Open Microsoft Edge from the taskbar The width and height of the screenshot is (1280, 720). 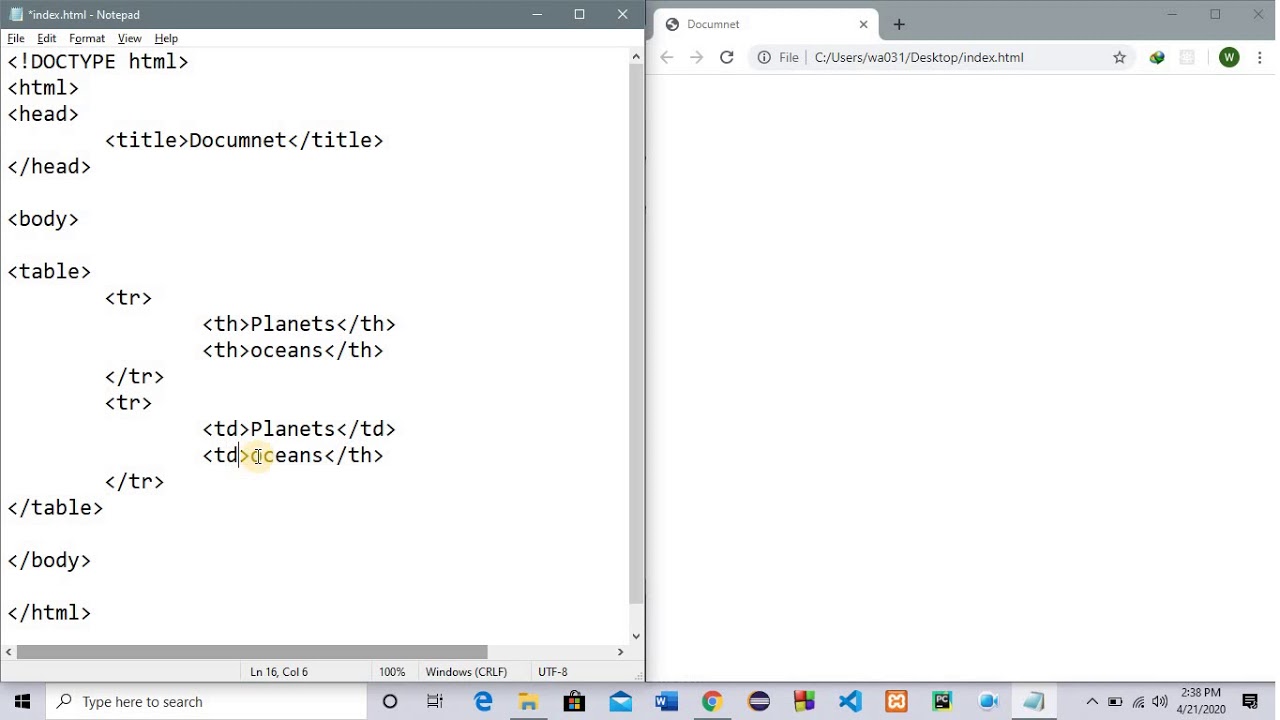(x=483, y=702)
